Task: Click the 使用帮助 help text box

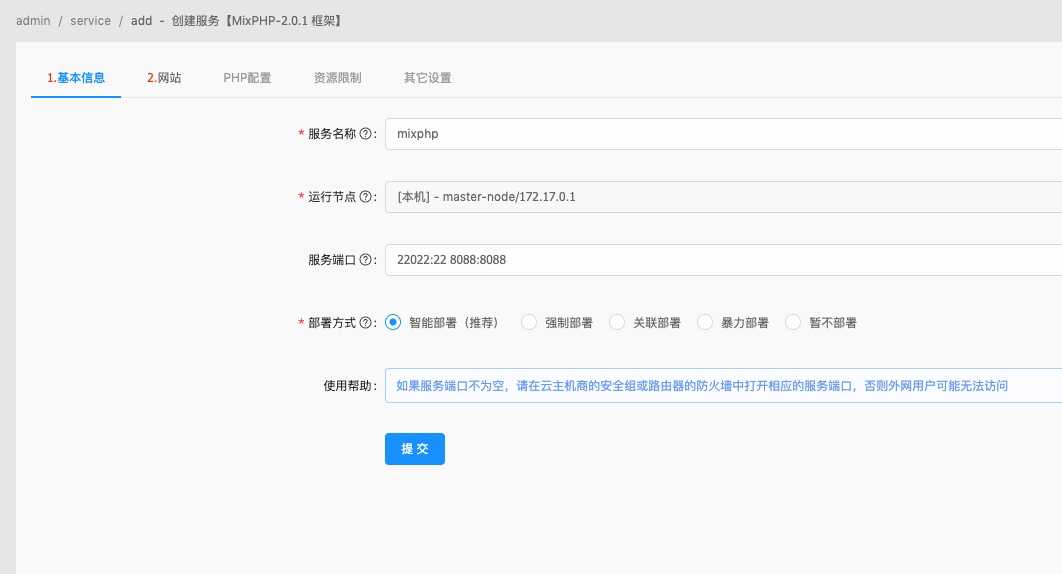Action: [x=723, y=386]
